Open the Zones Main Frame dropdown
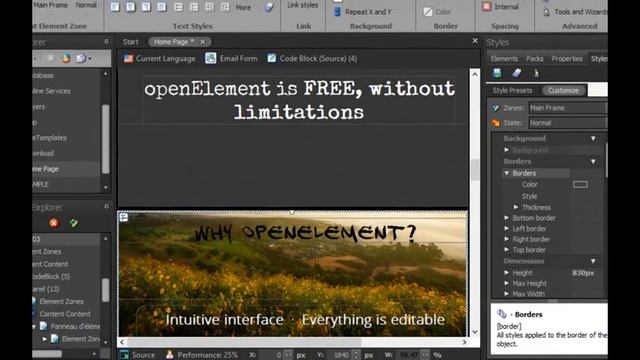Screen dimensions: 640x360 click(567, 108)
